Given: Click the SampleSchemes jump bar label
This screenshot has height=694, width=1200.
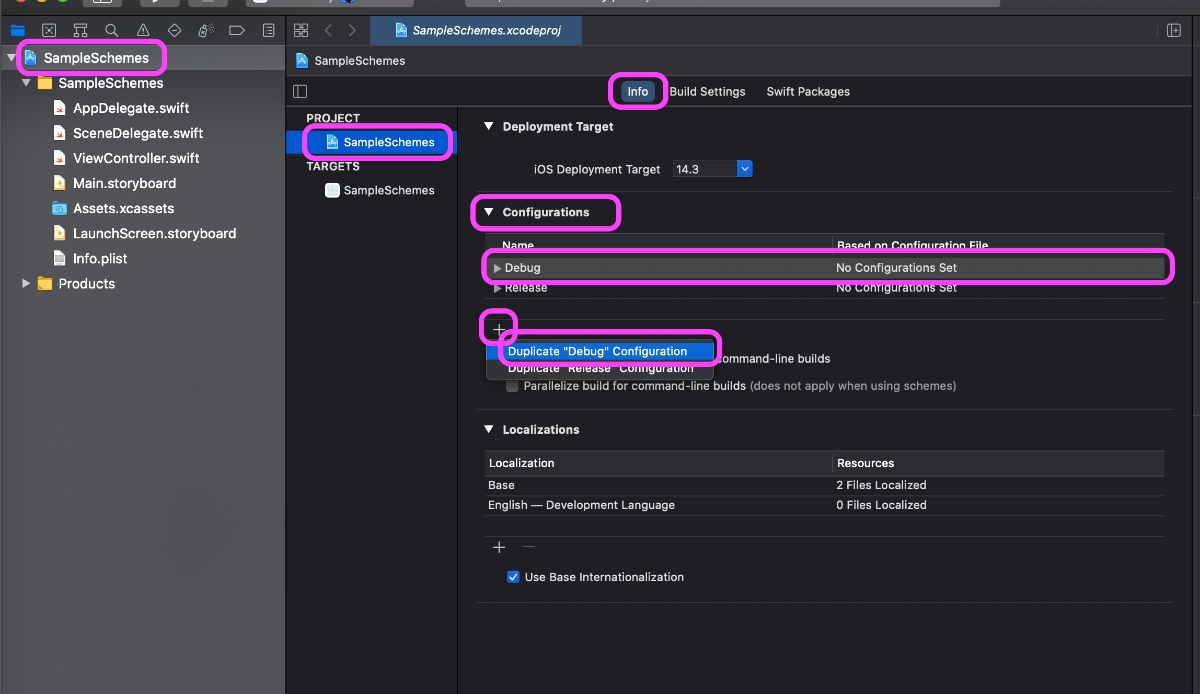Looking at the screenshot, I should (360, 61).
